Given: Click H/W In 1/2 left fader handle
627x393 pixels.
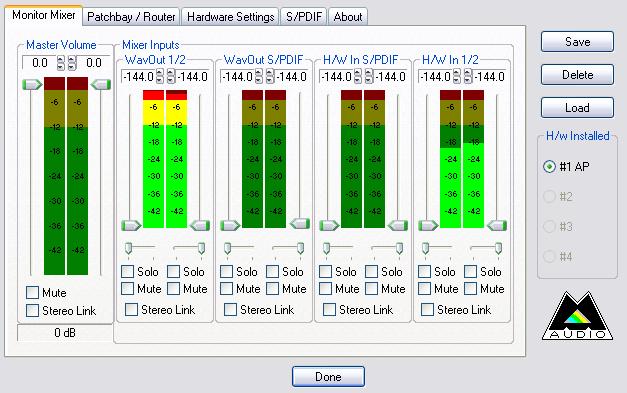Looking at the screenshot, I should (428, 225).
